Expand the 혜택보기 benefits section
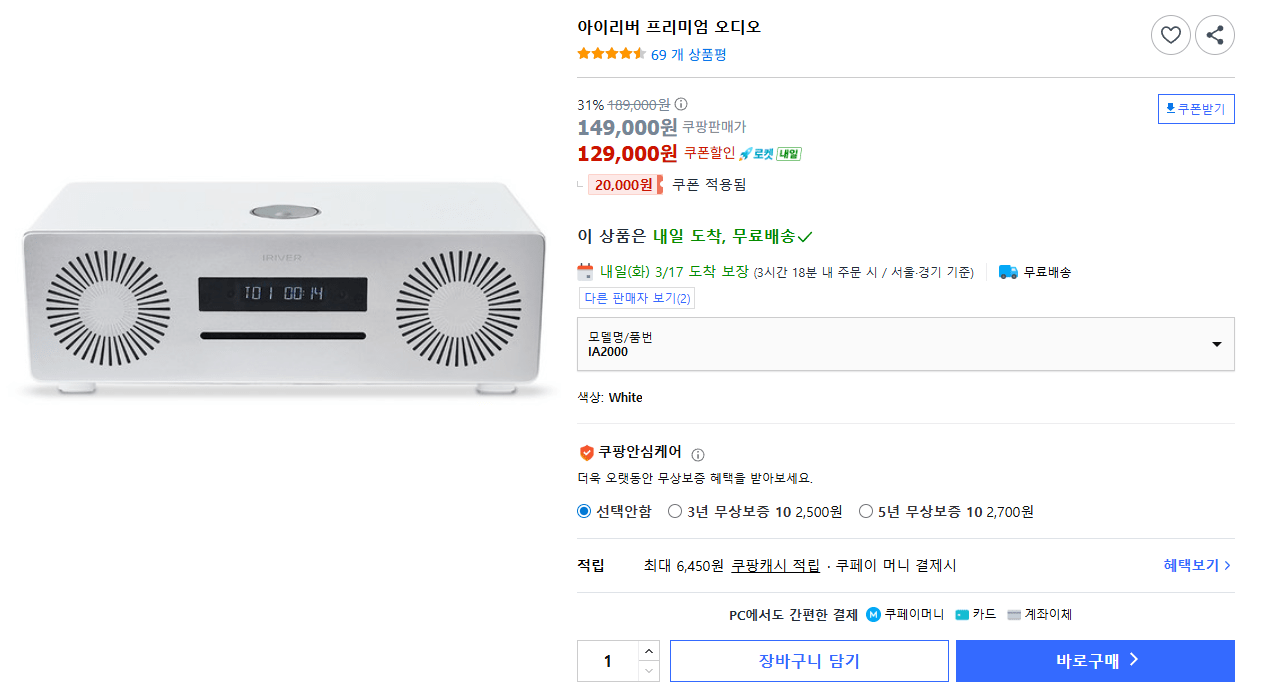The width and height of the screenshot is (1265, 687). (1197, 564)
